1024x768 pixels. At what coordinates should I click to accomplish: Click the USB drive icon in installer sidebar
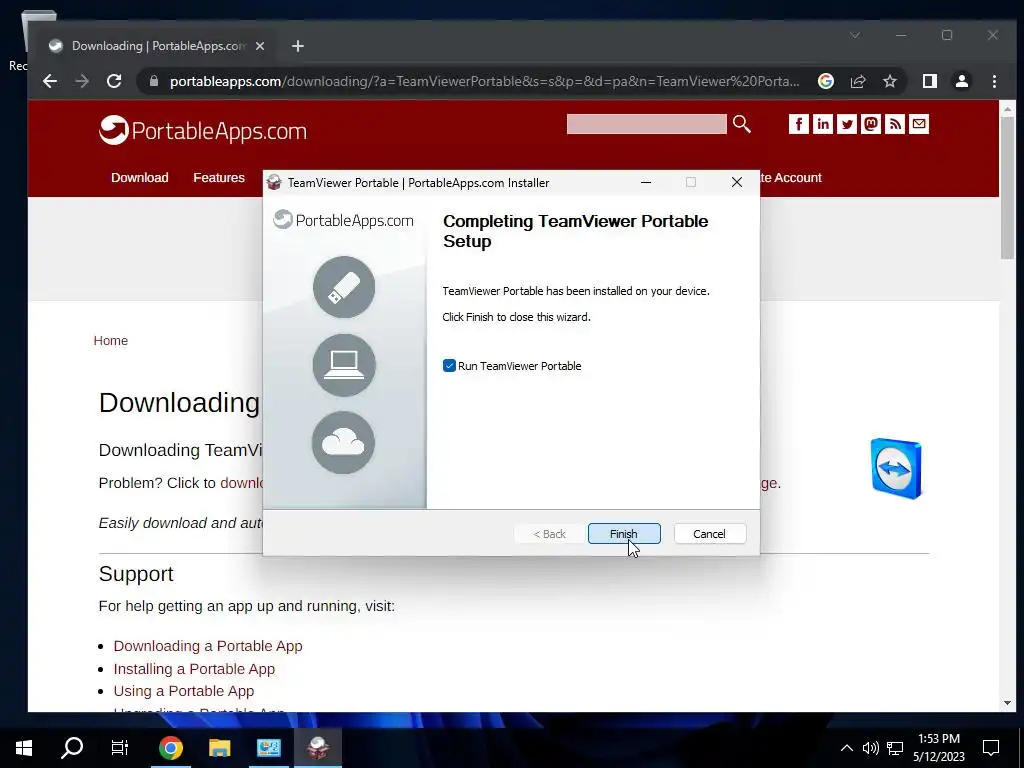pos(344,287)
